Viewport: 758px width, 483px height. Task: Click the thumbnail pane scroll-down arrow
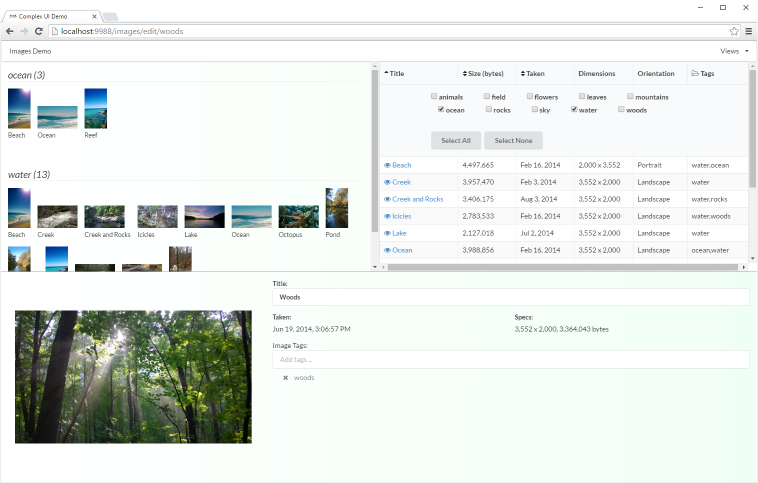(375, 267)
